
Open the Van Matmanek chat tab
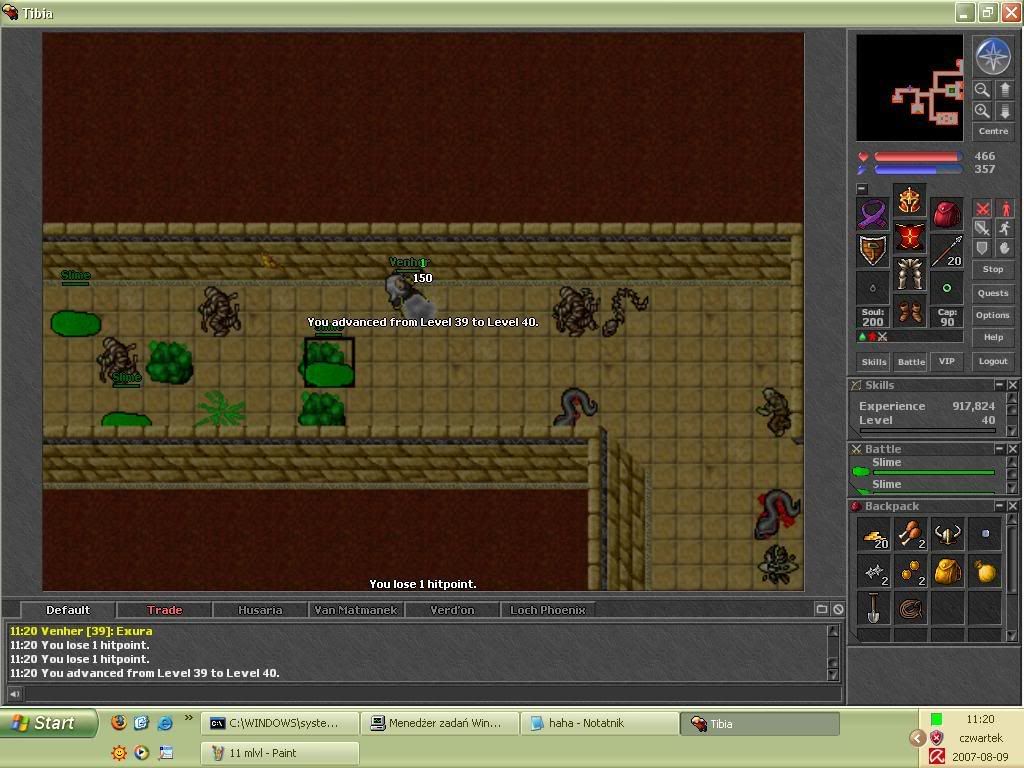(x=356, y=610)
